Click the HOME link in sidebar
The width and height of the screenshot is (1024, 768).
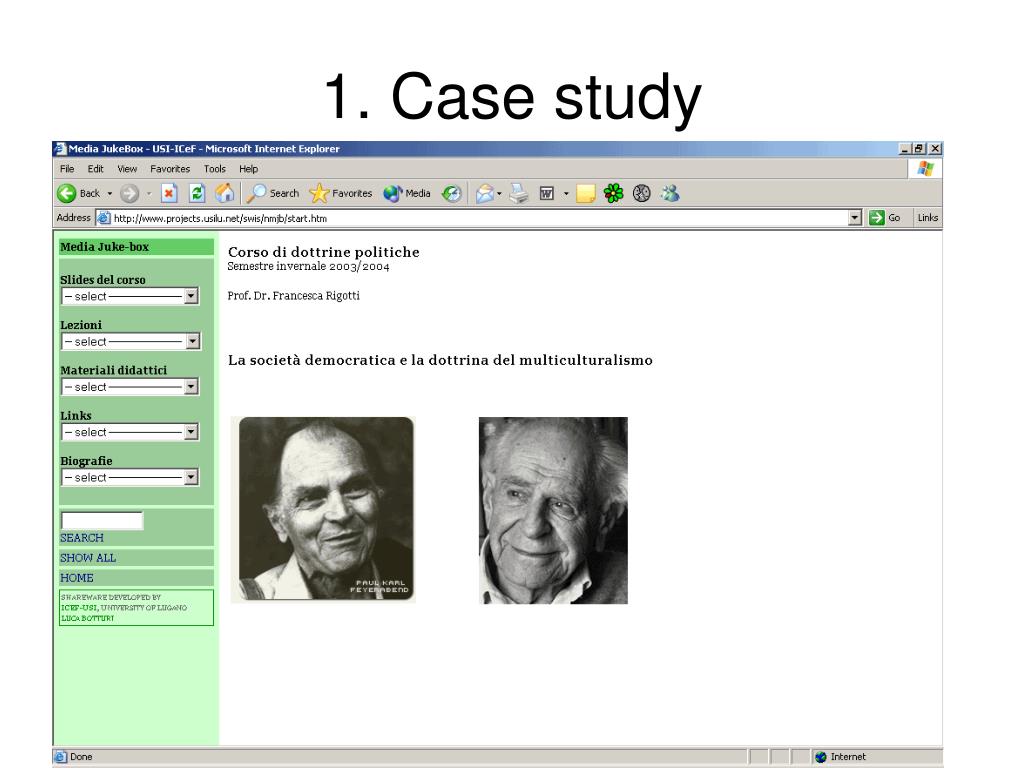click(x=76, y=578)
